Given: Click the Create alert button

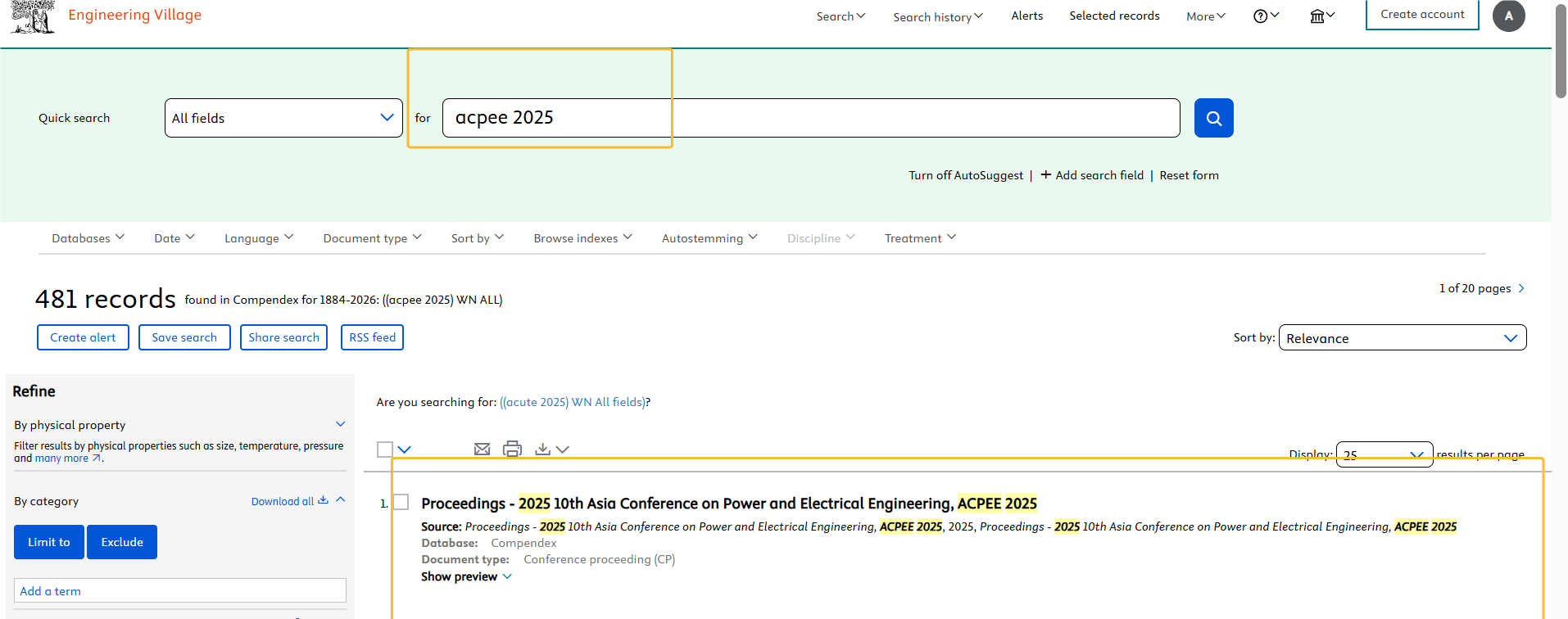Looking at the screenshot, I should pyautogui.click(x=83, y=337).
